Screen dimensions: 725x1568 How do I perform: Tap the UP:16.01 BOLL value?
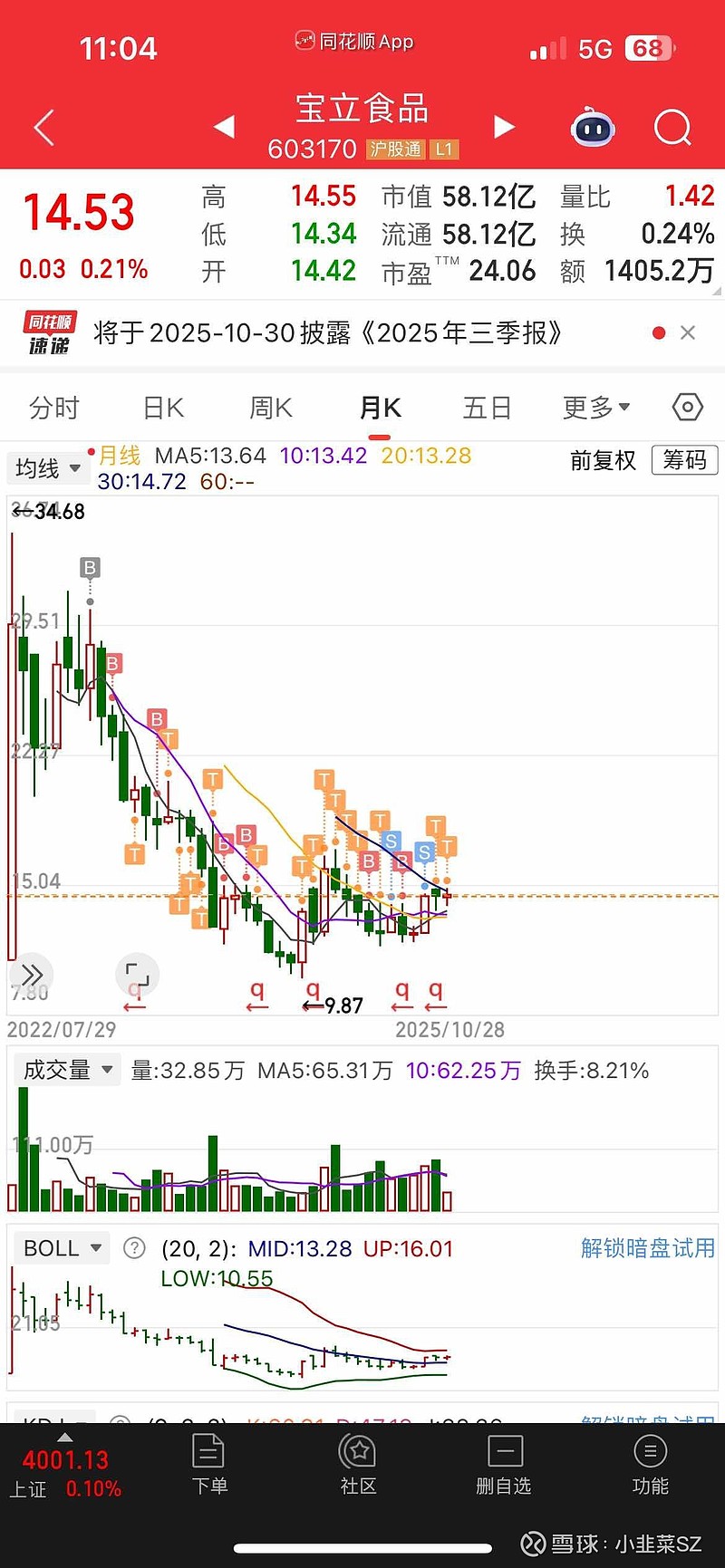[x=408, y=1248]
